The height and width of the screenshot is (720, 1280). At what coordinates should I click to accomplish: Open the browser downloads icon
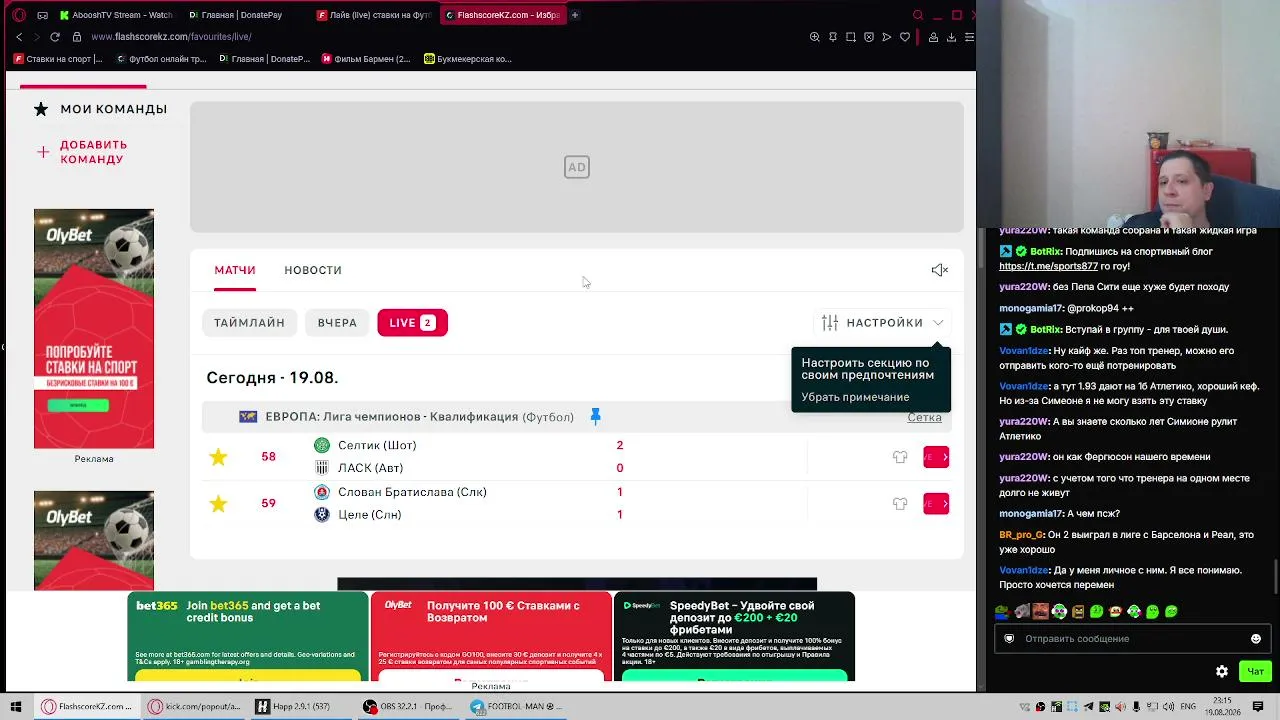point(951,37)
